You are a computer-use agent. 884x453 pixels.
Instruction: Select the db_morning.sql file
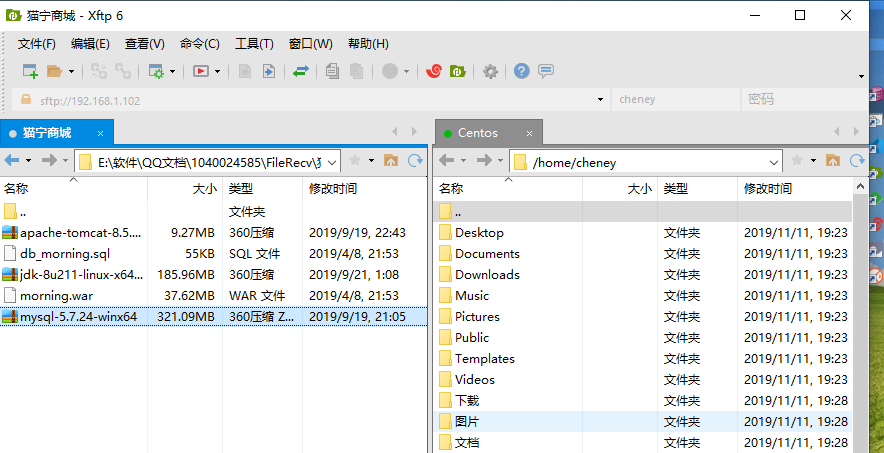coord(213,254)
